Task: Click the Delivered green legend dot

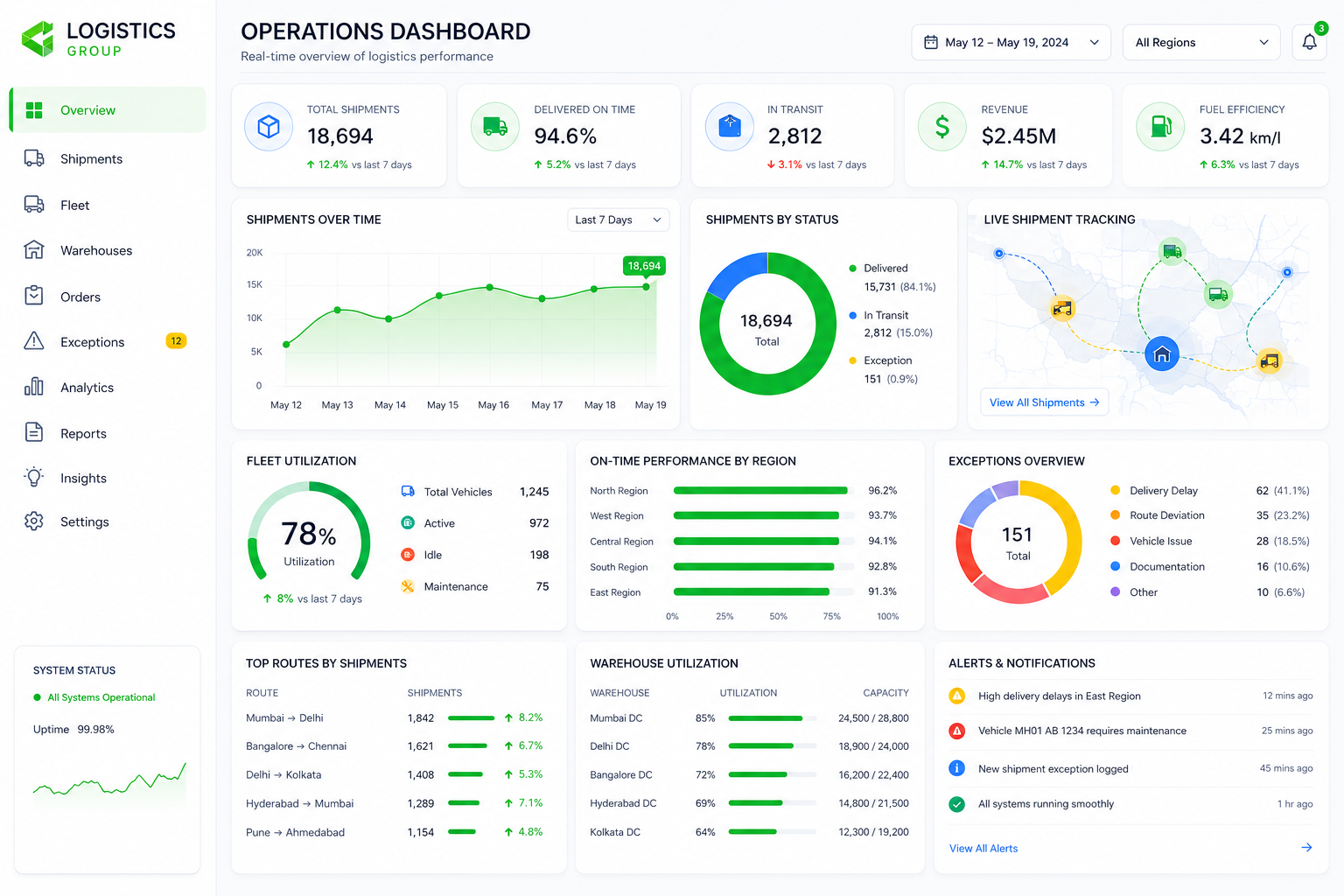Action: click(852, 269)
